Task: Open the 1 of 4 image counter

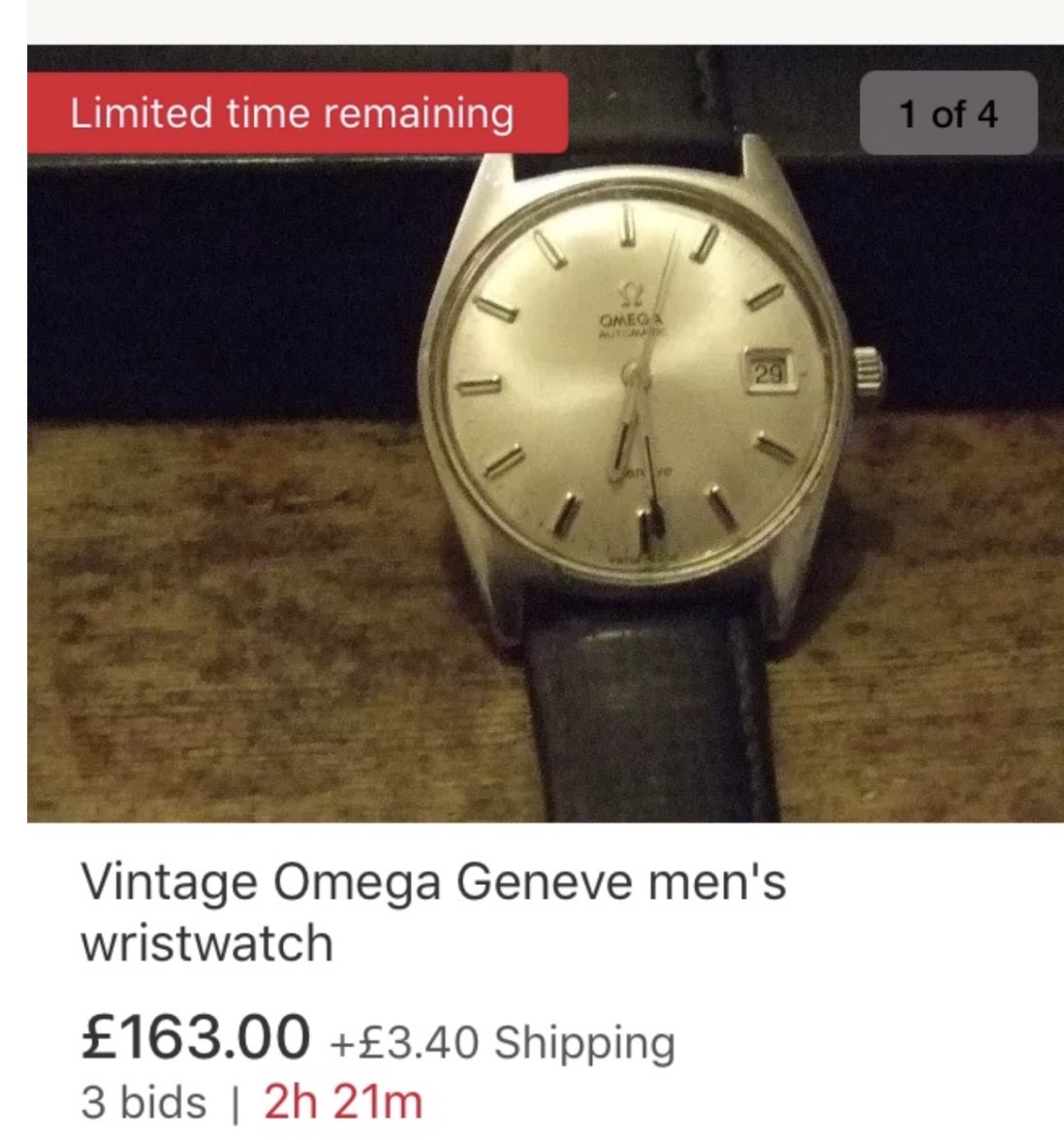Action: [948, 113]
